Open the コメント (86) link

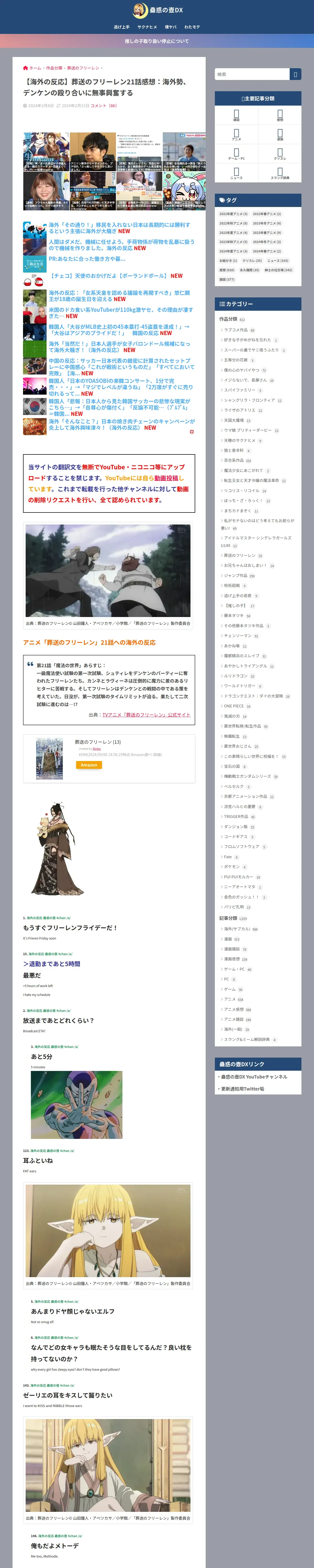coord(104,105)
